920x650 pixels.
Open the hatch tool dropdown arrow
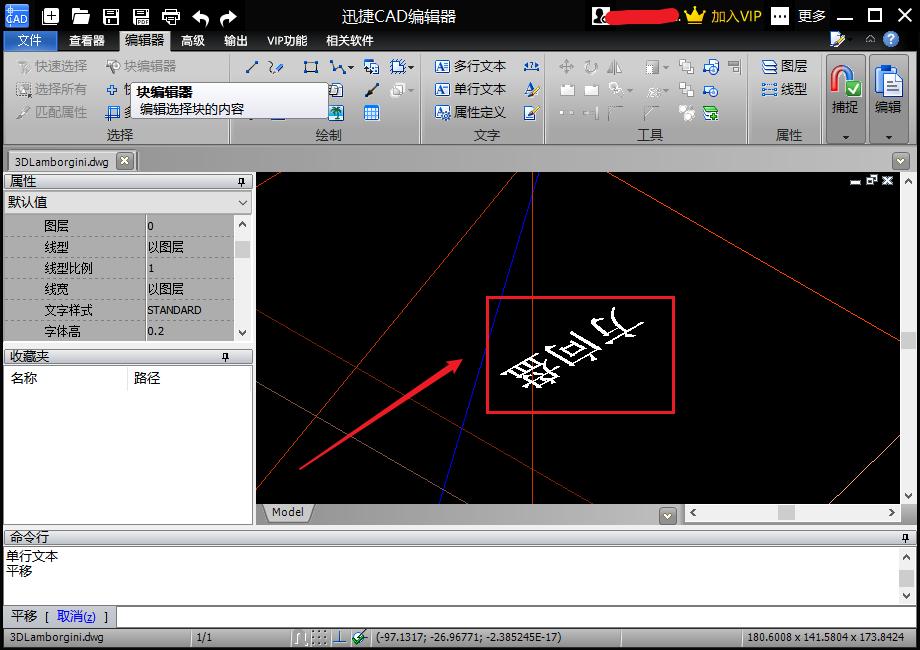(x=411, y=67)
